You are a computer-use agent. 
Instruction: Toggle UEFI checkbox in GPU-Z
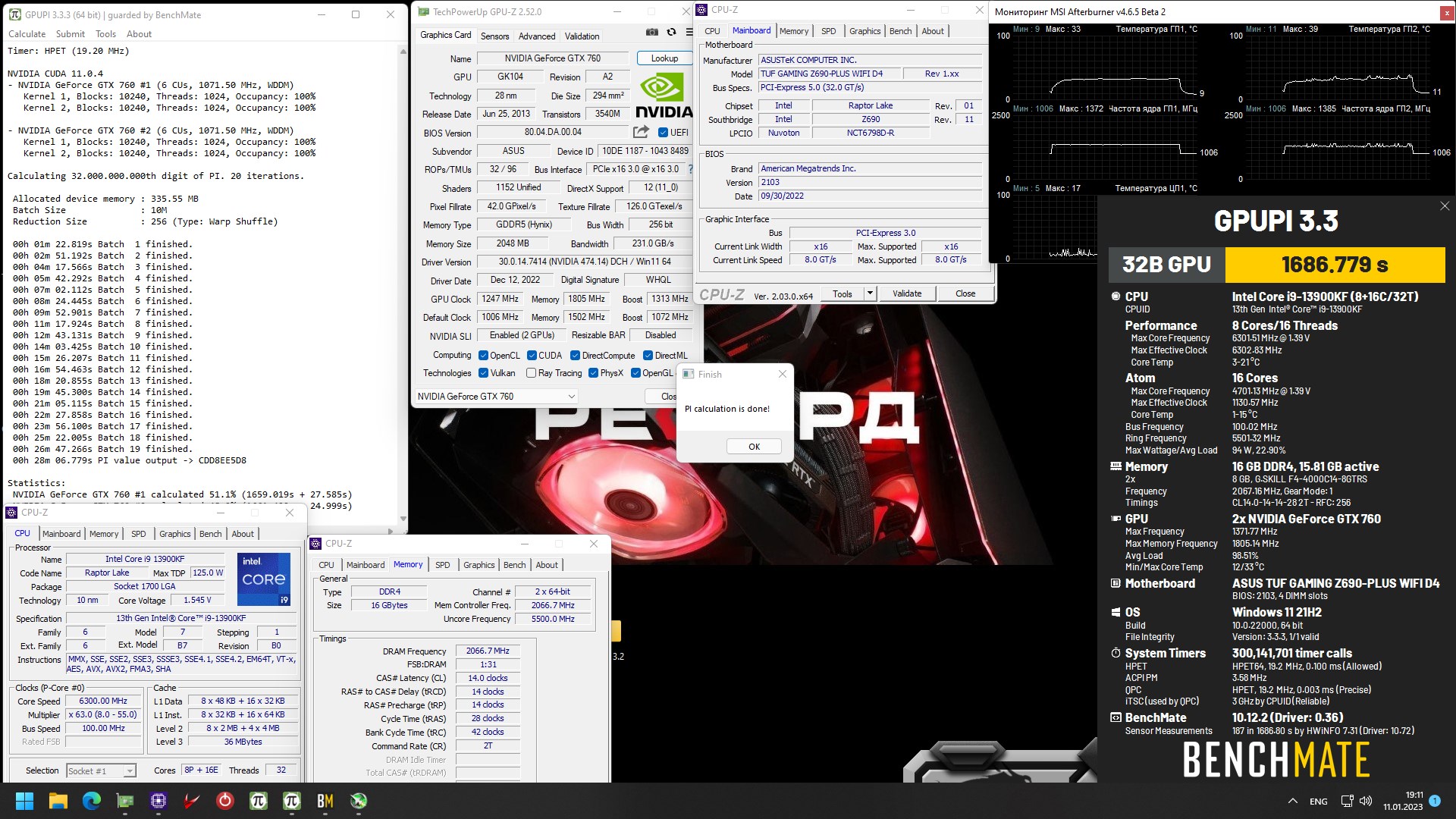coord(664,132)
